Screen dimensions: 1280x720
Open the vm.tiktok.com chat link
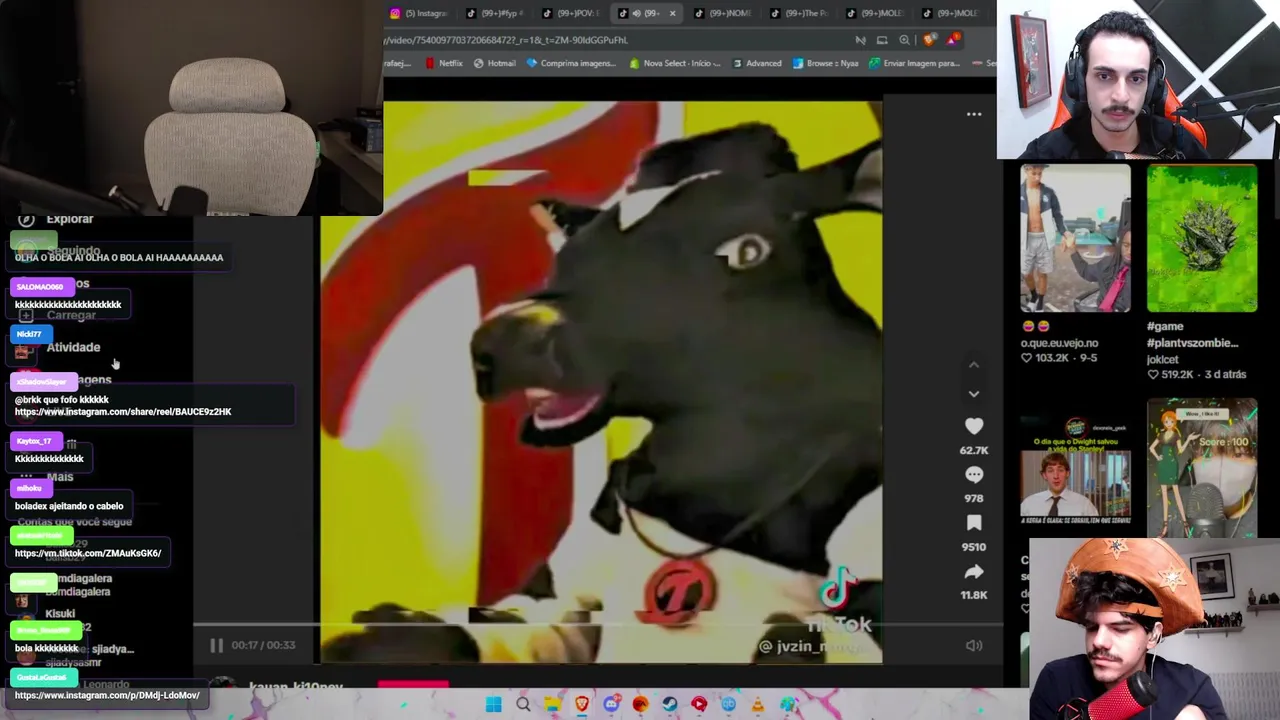88,553
